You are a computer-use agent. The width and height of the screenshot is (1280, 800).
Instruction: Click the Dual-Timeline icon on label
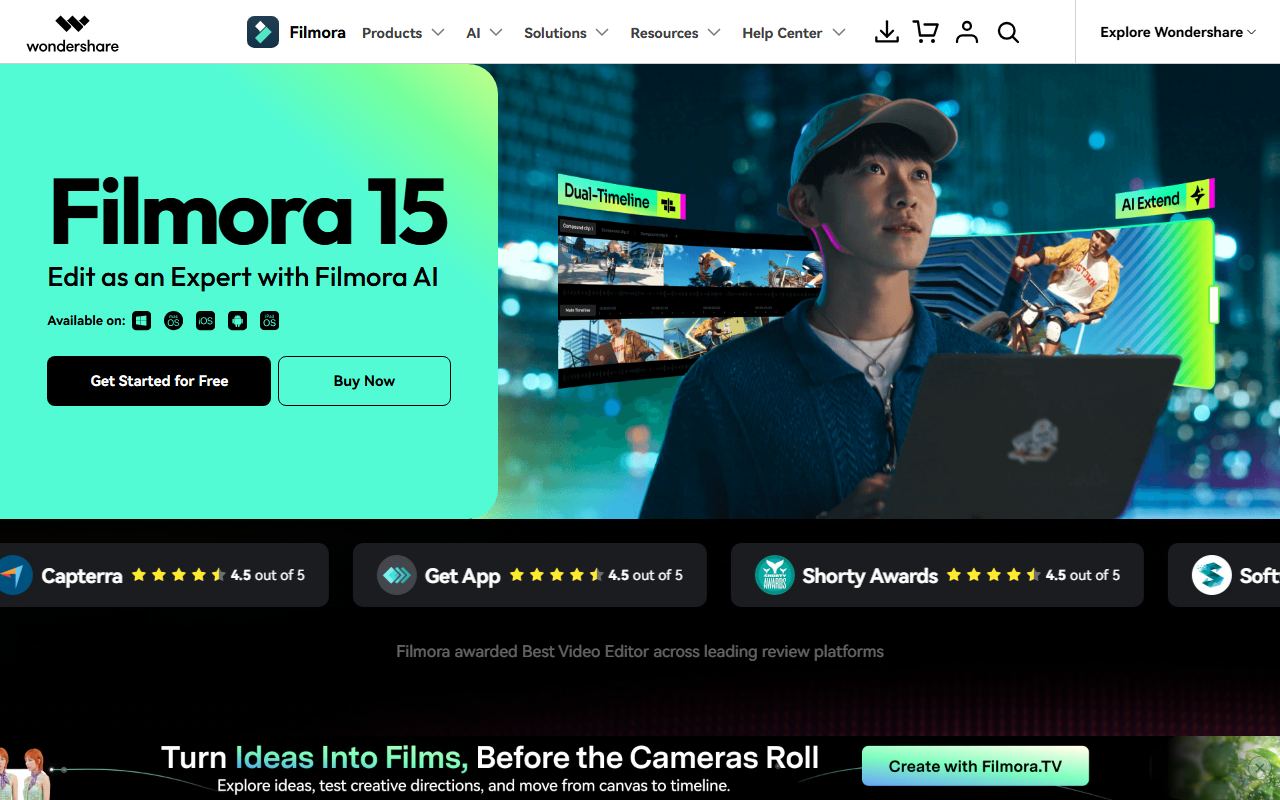(668, 205)
